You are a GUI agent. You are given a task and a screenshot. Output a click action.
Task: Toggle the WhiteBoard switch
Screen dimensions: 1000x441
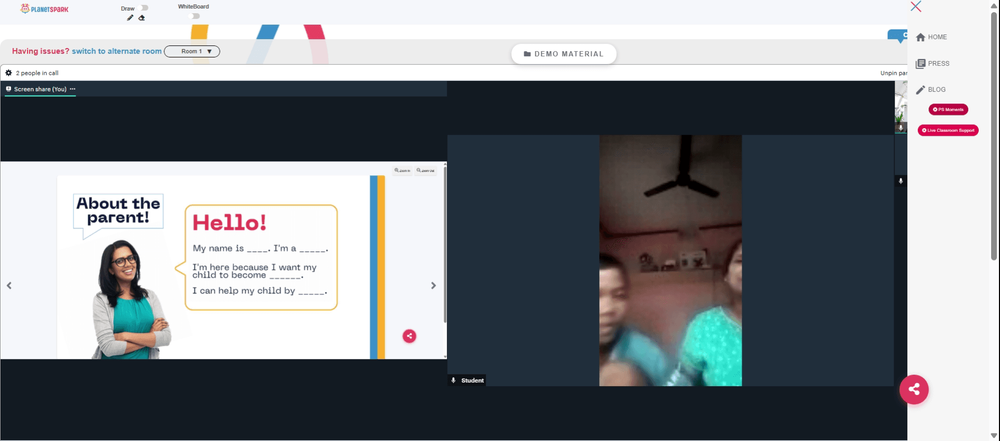(x=195, y=16)
